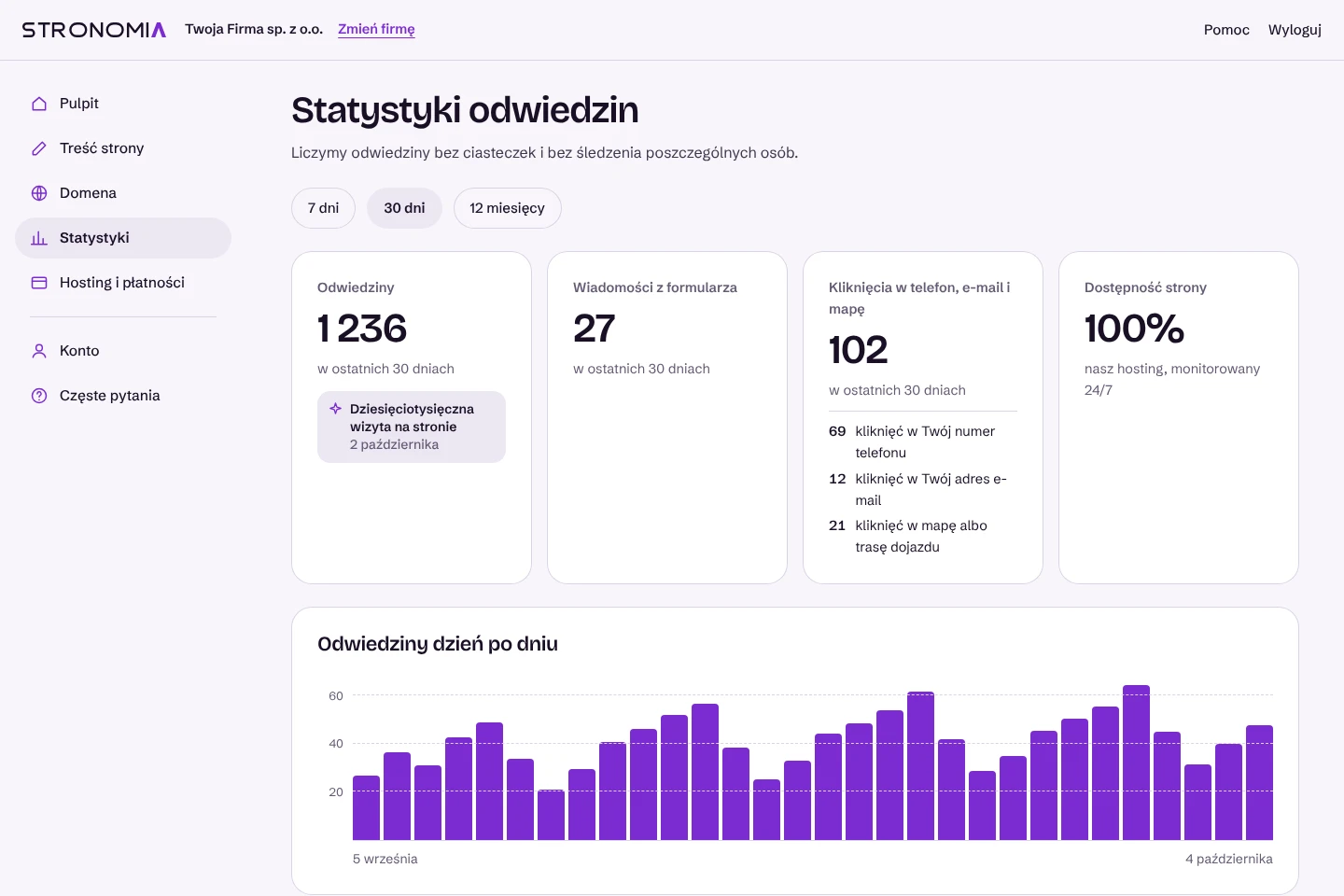The image size is (1344, 896).
Task: Click the first bar of the visits chart
Action: point(366,807)
